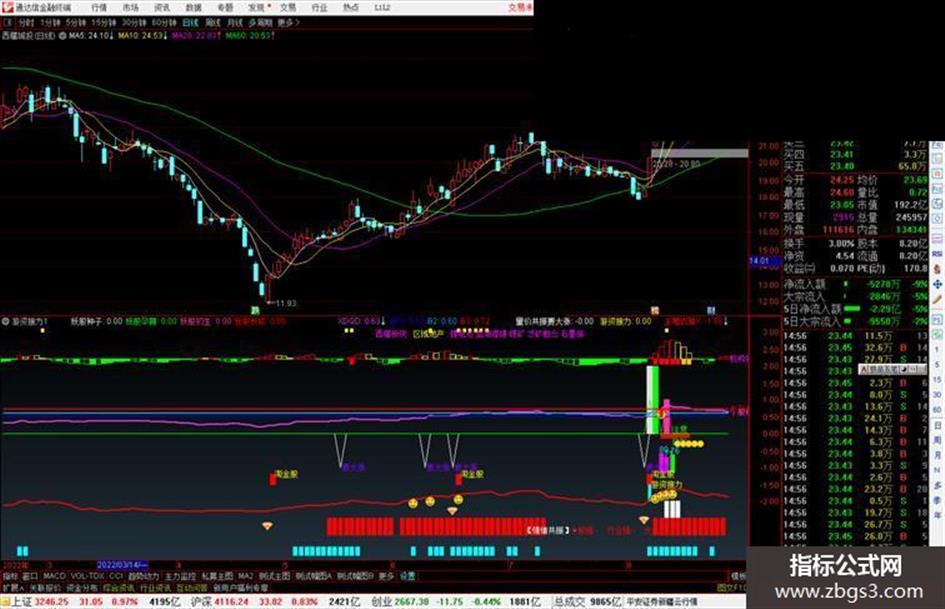Select the CCI indicator tab

tap(116, 576)
